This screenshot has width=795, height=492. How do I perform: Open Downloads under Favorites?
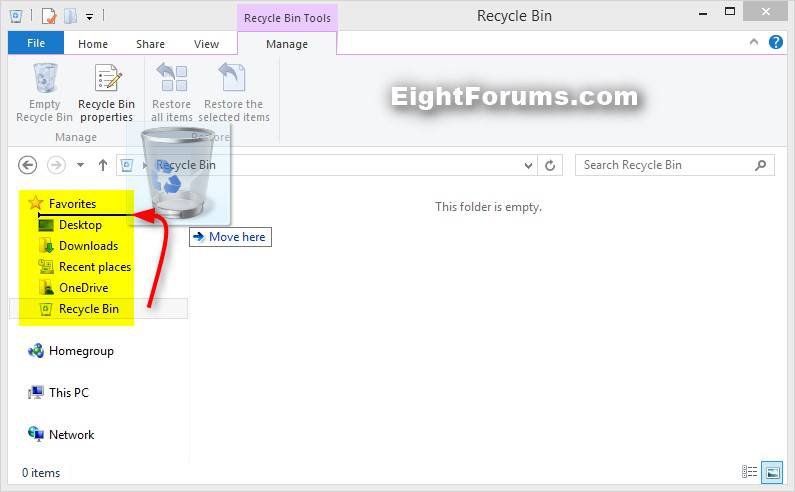(88, 246)
